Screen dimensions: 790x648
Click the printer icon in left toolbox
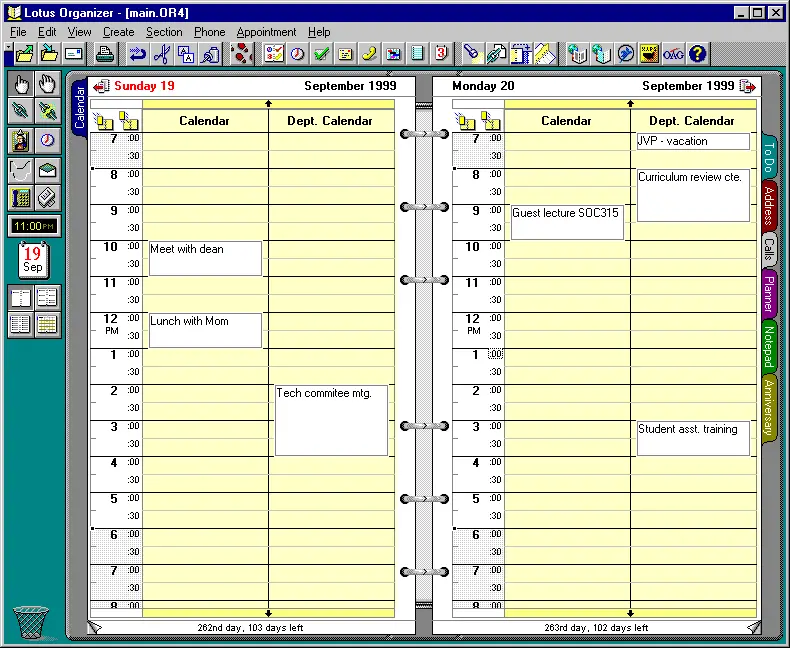coord(47,198)
